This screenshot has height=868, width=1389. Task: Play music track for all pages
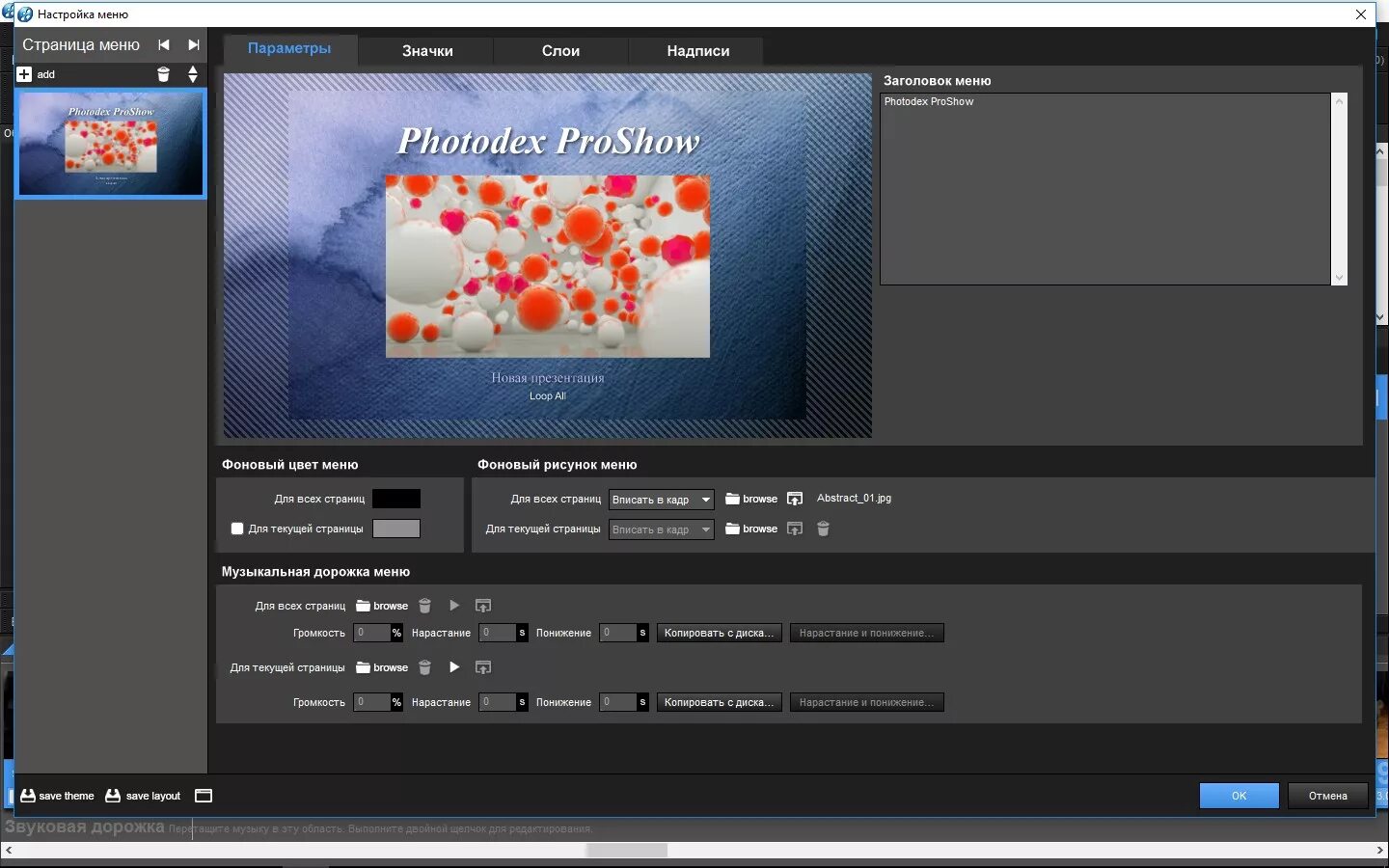(454, 606)
